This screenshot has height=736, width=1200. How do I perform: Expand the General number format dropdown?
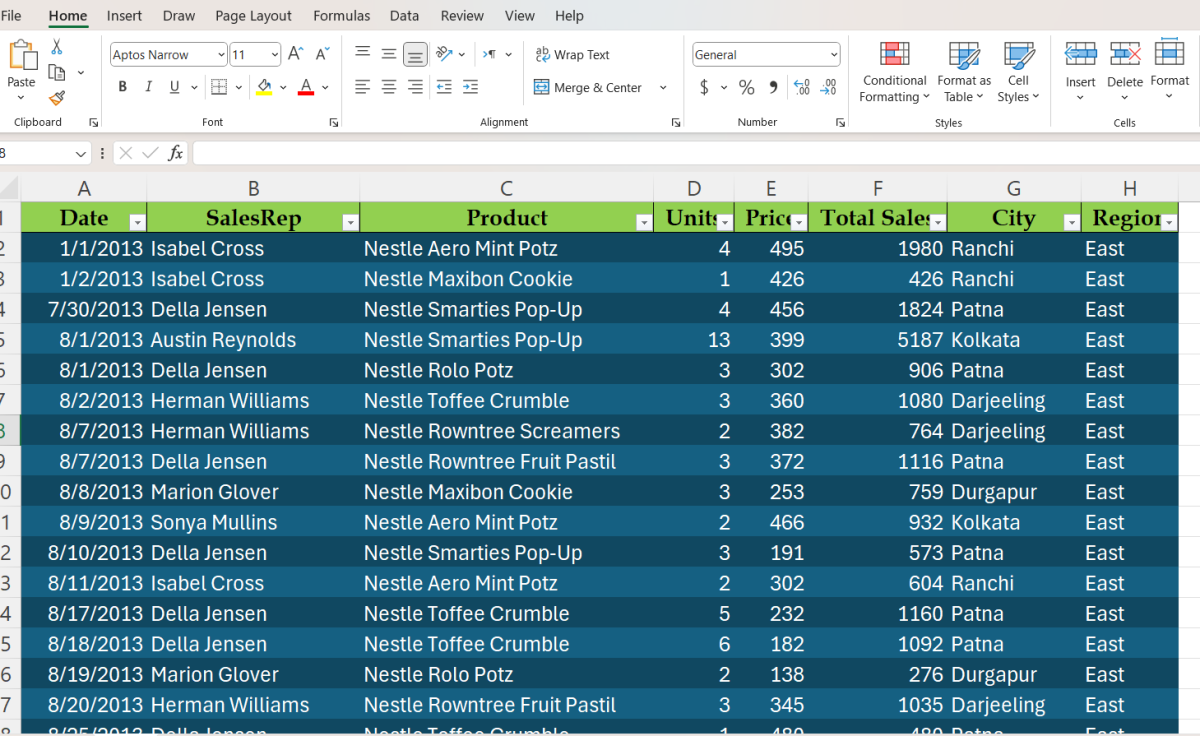click(x=834, y=55)
